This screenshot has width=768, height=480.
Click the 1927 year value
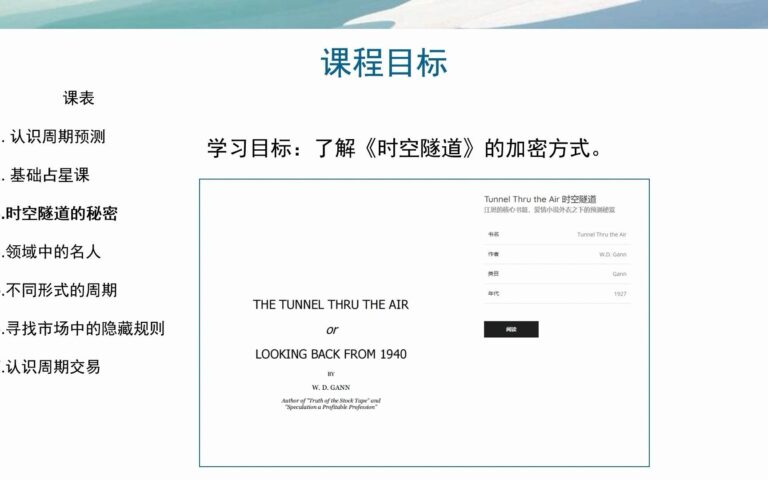point(620,294)
